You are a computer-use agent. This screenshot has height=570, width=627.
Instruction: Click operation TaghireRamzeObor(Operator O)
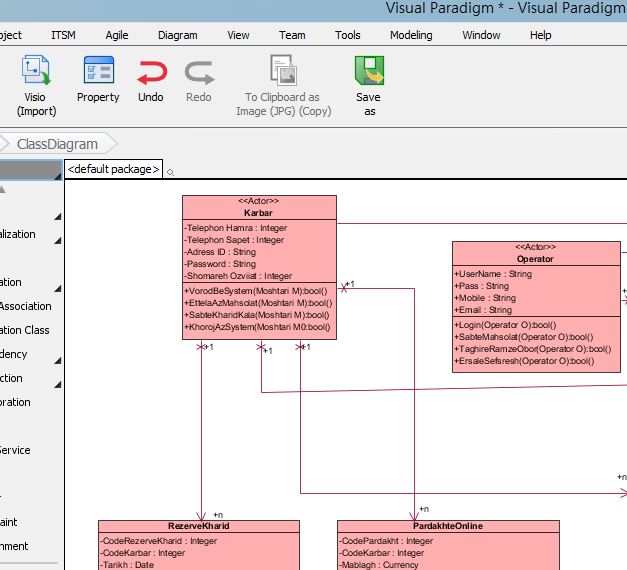pyautogui.click(x=533, y=349)
